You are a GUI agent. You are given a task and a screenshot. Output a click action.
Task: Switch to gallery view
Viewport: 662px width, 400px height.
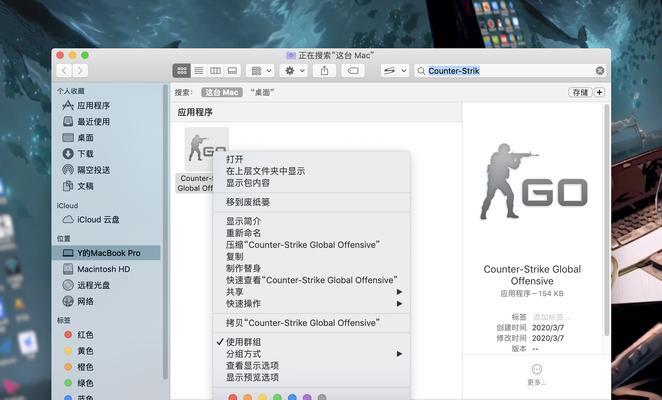tap(232, 71)
